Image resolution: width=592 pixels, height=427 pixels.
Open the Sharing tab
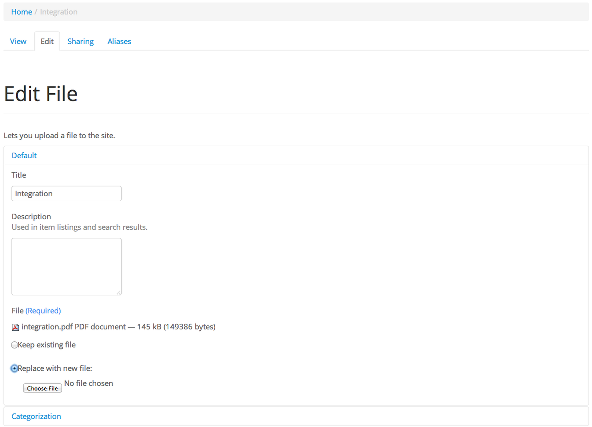(80, 41)
